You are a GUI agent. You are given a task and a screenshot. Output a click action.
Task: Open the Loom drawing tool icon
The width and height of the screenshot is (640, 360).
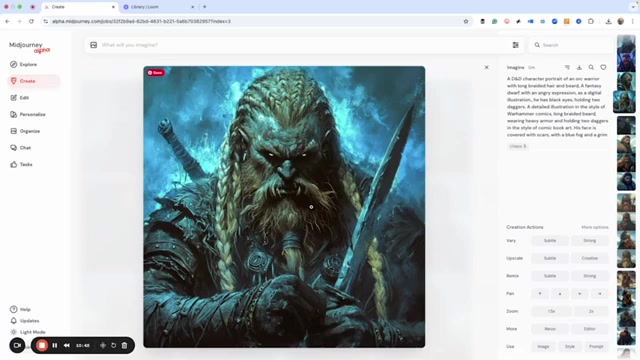point(103,345)
